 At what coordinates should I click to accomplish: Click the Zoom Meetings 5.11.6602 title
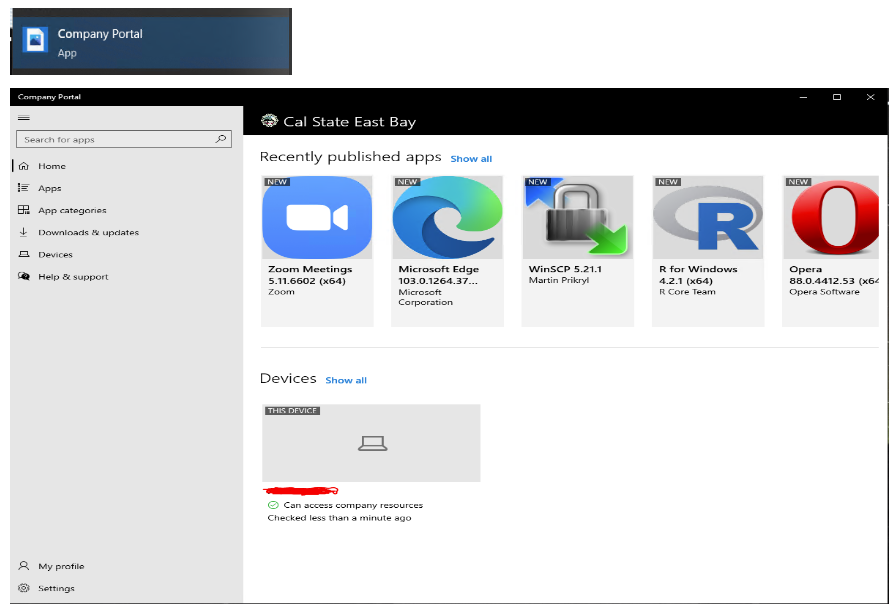(310, 275)
